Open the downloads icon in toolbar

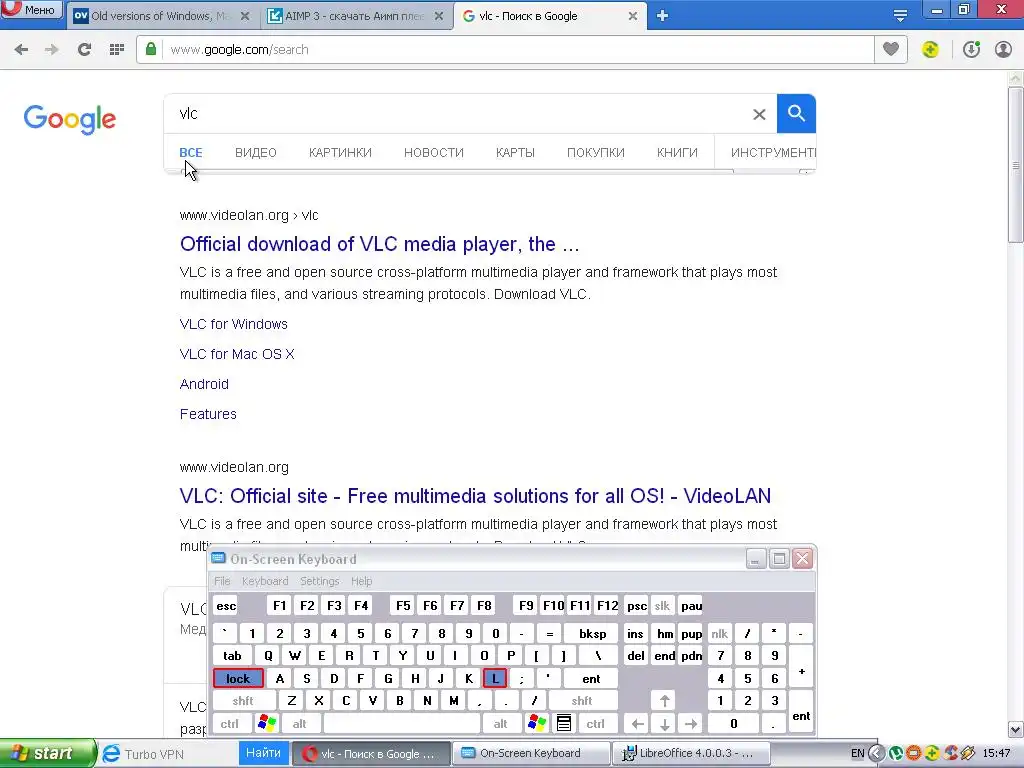(x=971, y=50)
